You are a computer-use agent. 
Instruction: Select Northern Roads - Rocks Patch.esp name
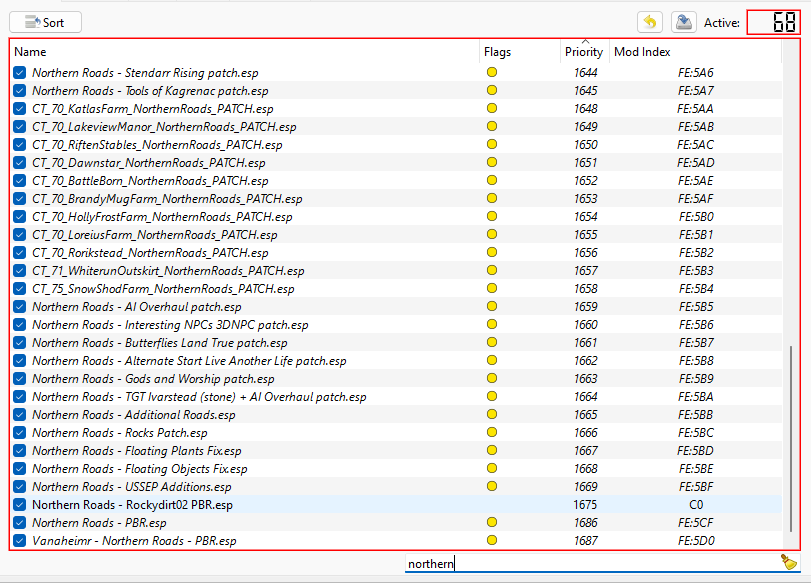tap(119, 432)
